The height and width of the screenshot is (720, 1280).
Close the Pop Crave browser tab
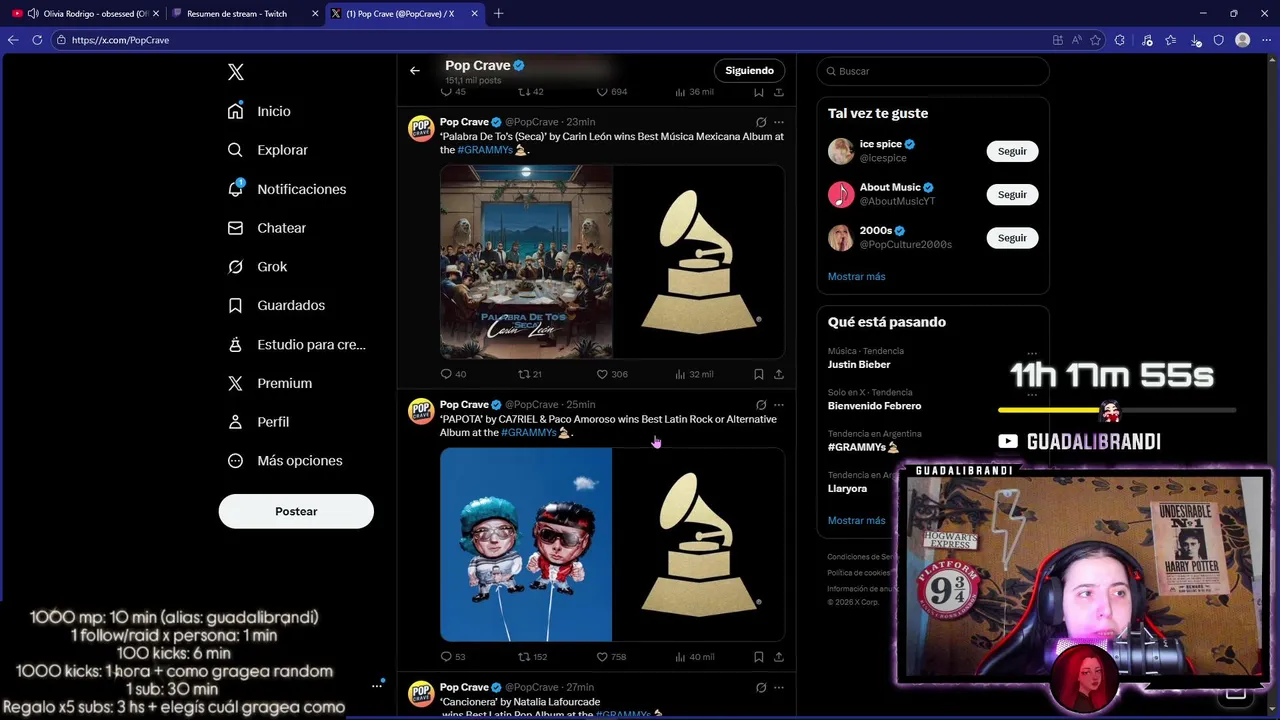(474, 13)
